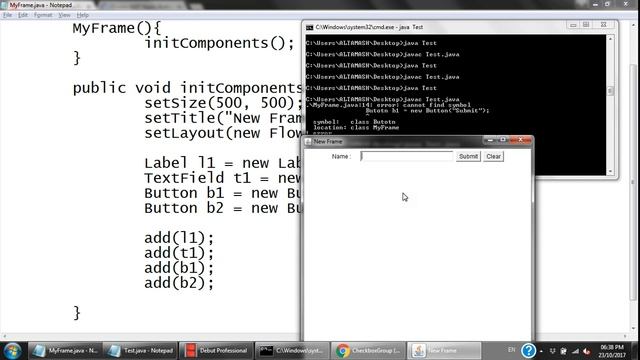This screenshot has height=360, width=640.
Task: Click the 'Button b2 = new' code line
Action: click(222, 208)
